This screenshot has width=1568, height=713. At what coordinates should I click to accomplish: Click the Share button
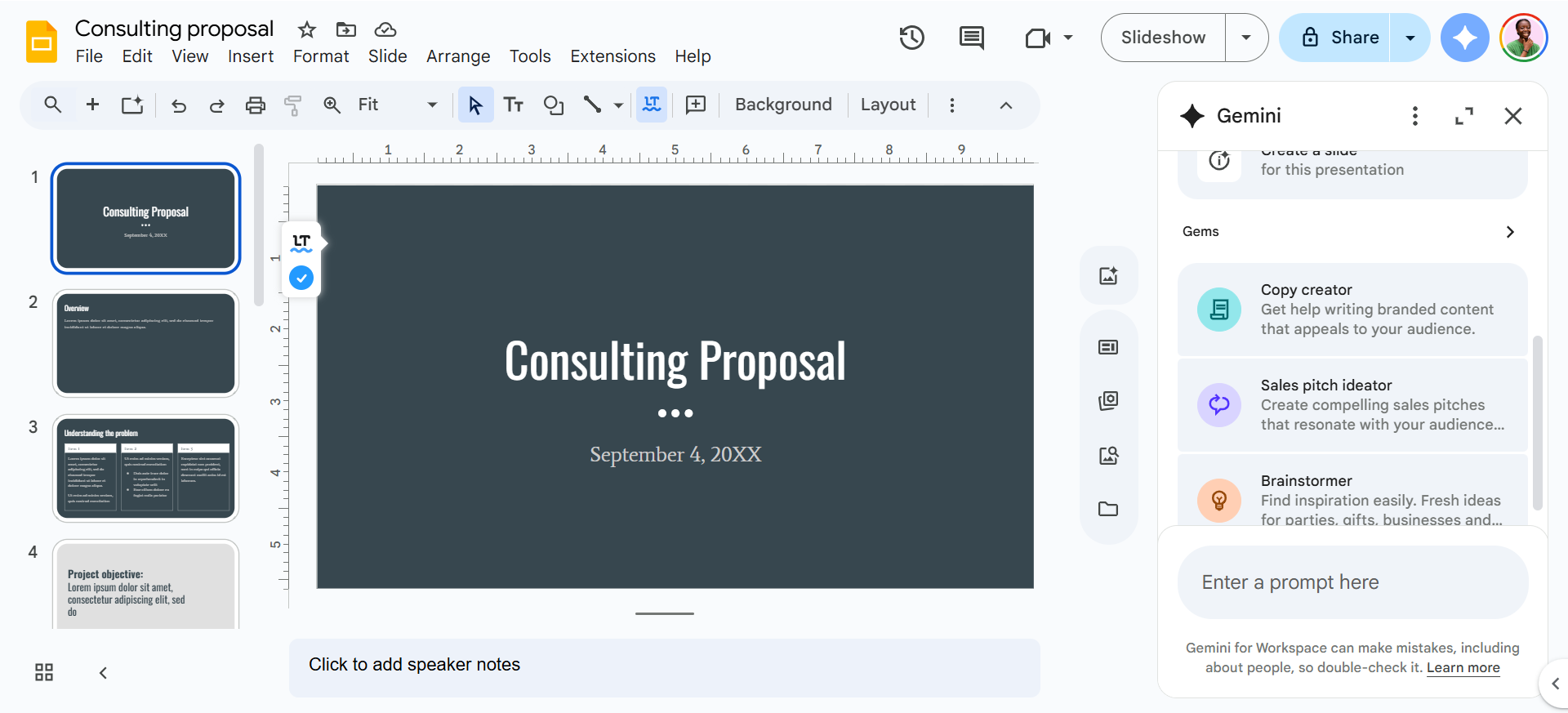coord(1335,38)
